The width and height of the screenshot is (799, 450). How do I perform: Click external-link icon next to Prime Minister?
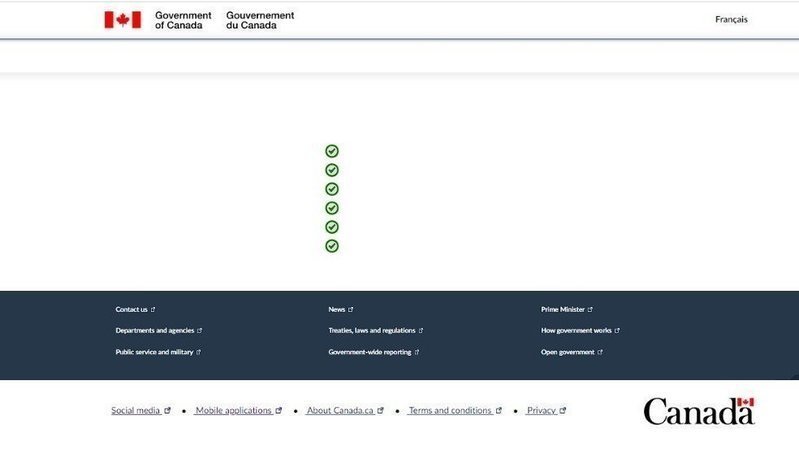coord(590,309)
